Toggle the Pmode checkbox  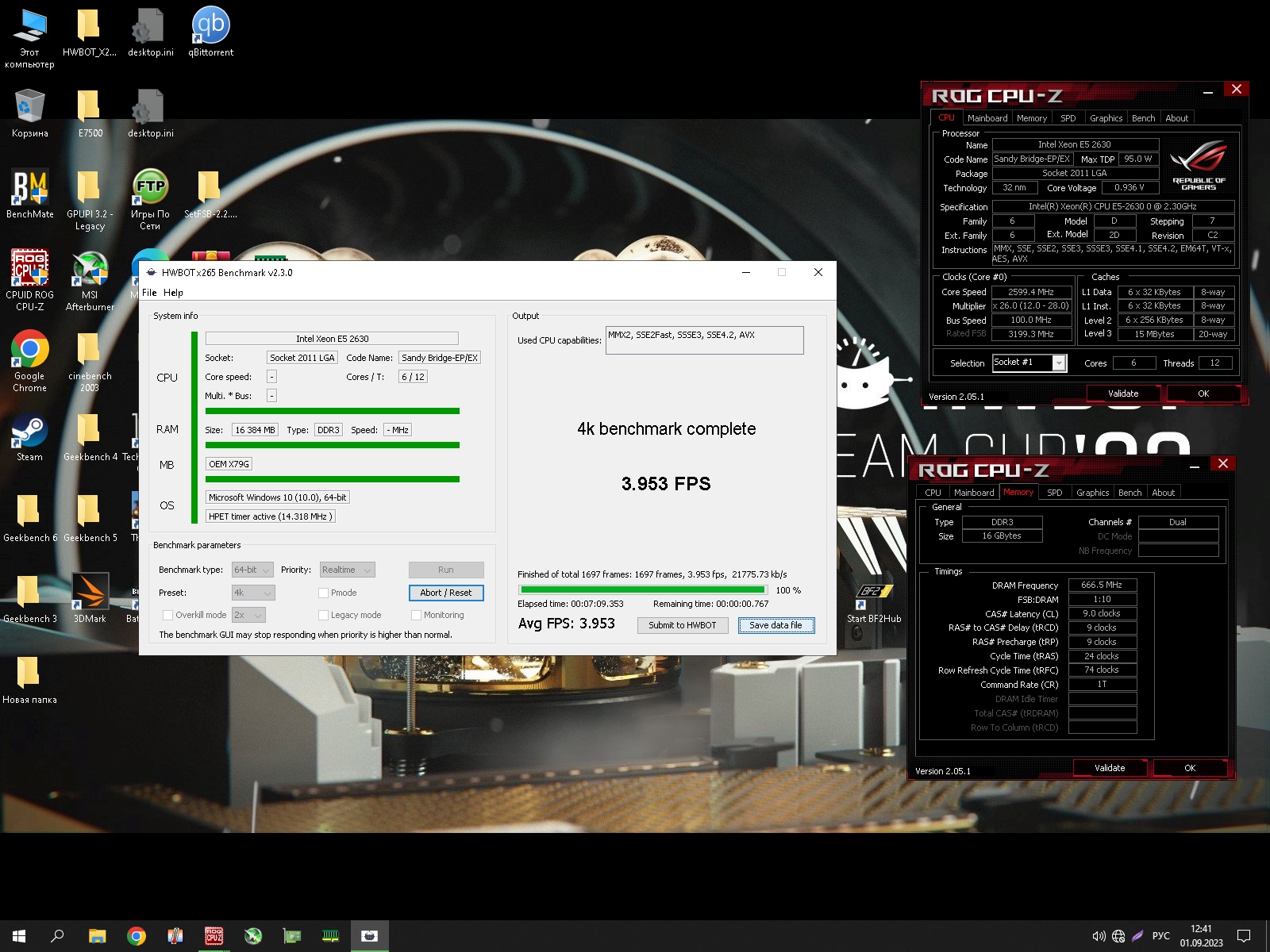(x=323, y=593)
